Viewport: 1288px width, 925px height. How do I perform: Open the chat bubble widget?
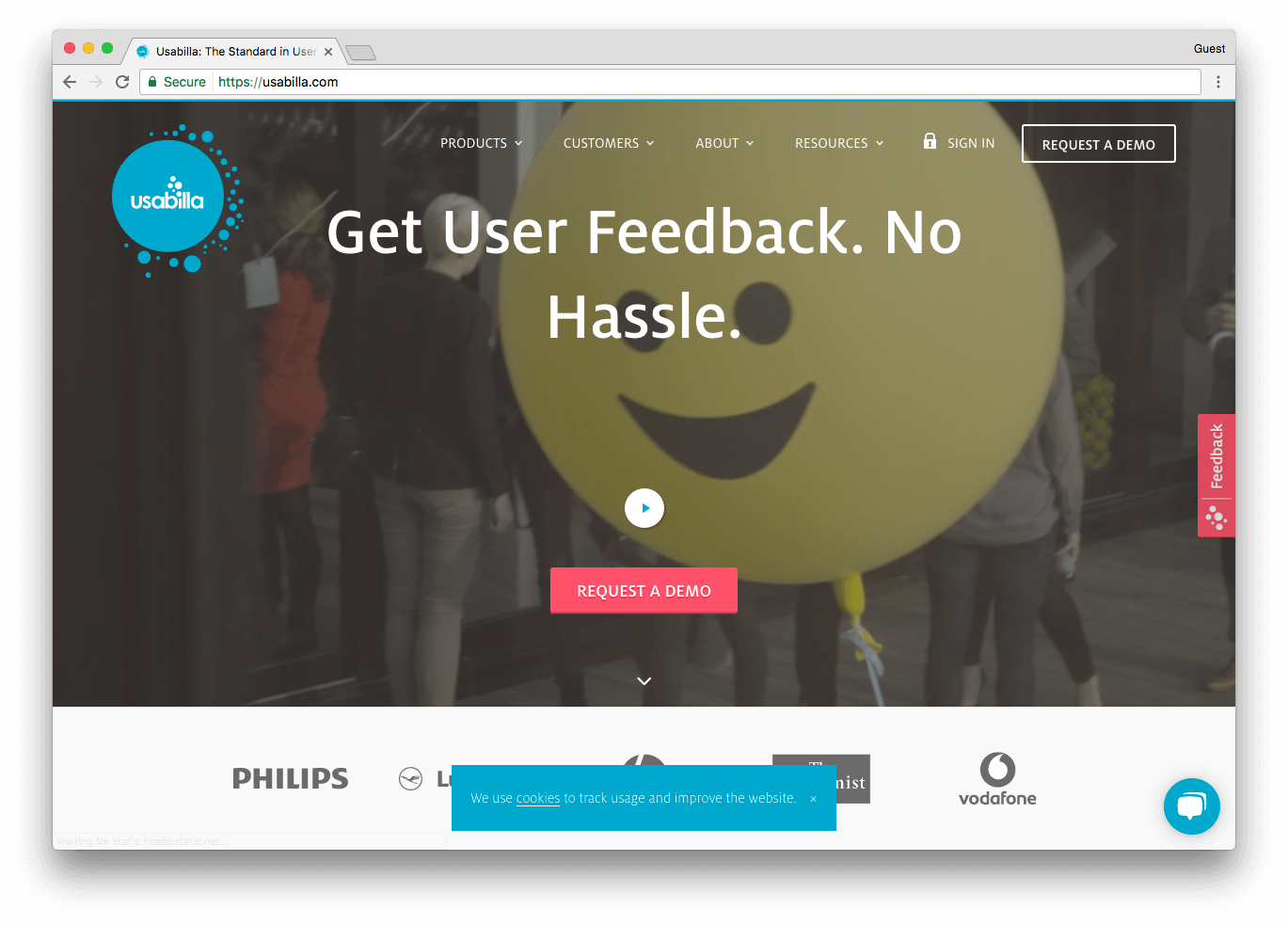(x=1191, y=806)
